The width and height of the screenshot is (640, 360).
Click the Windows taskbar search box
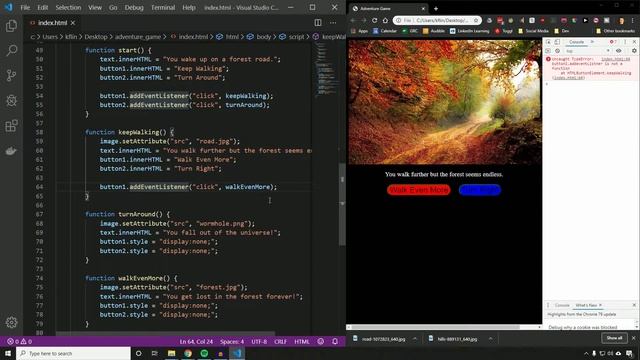73,353
